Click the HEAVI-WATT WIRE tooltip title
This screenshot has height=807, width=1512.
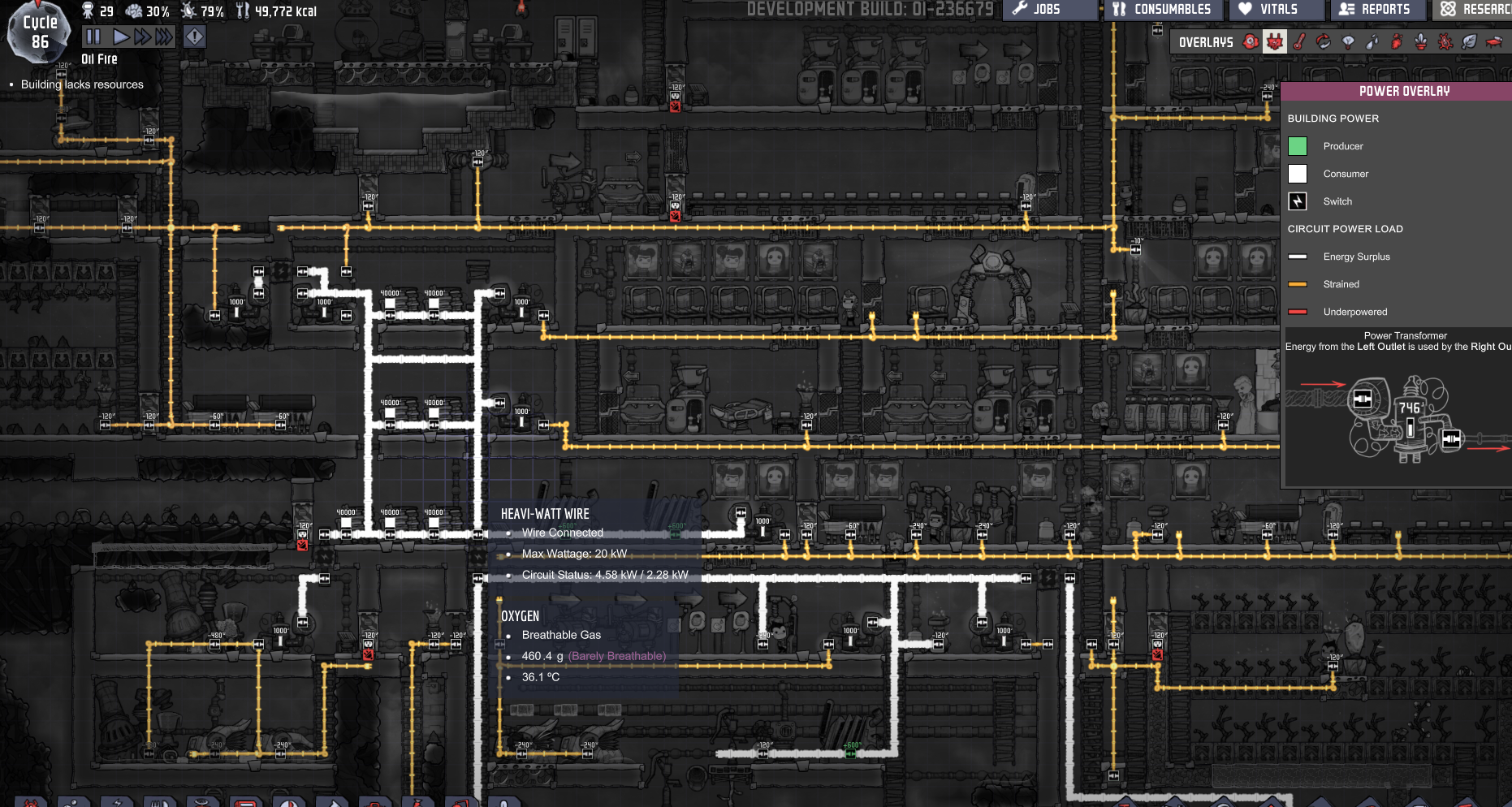click(x=545, y=514)
